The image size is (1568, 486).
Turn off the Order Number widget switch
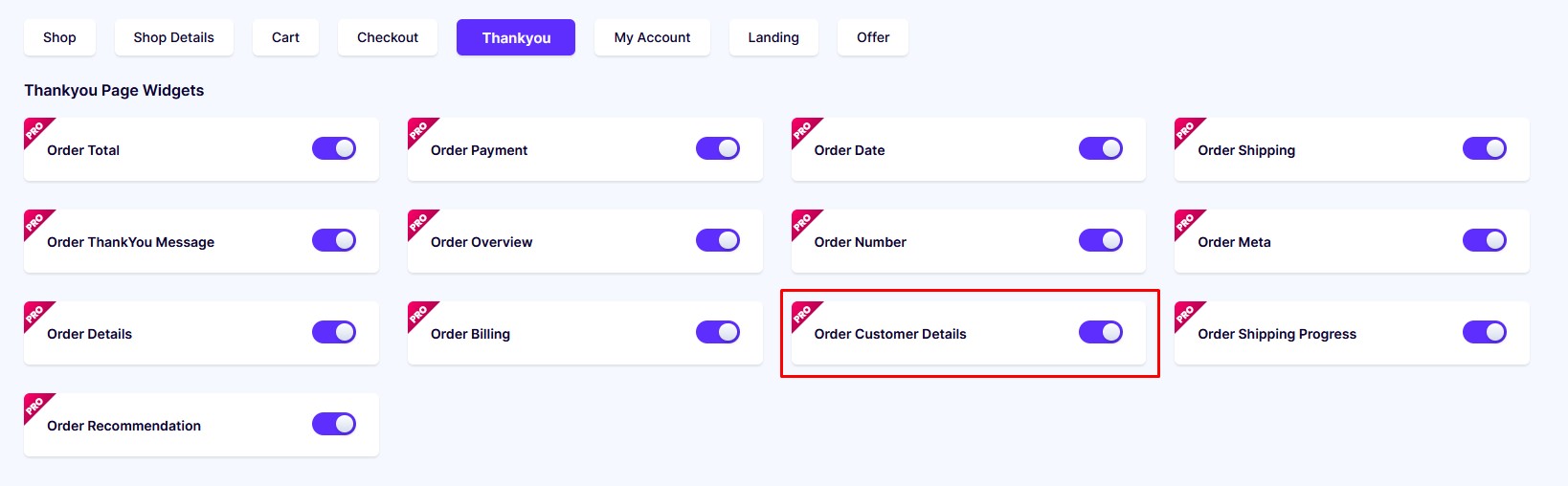pyautogui.click(x=1101, y=240)
